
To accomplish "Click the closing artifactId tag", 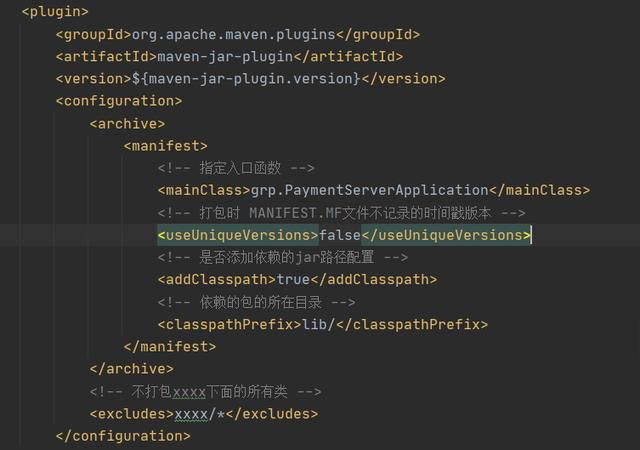I will tap(348, 56).
